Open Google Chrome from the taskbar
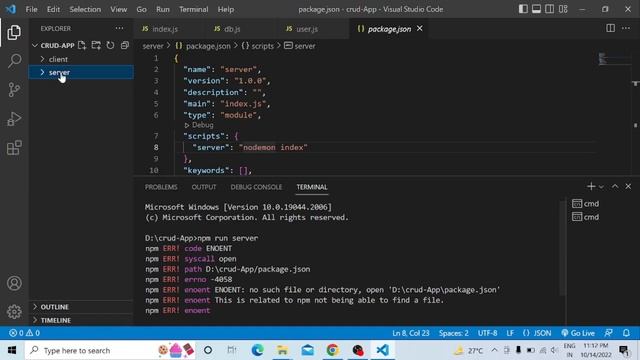 (333, 350)
